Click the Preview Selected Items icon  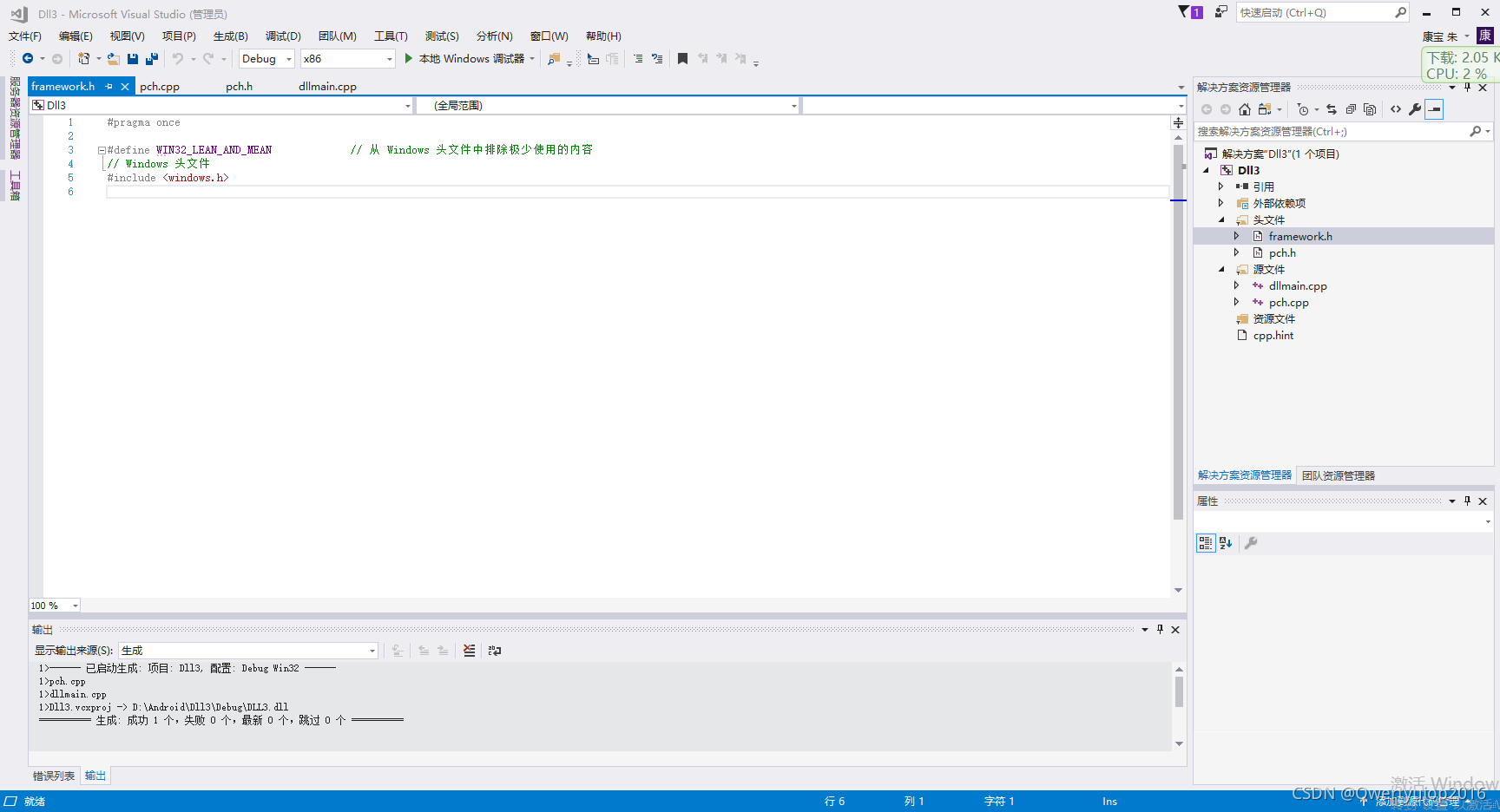(x=1434, y=109)
